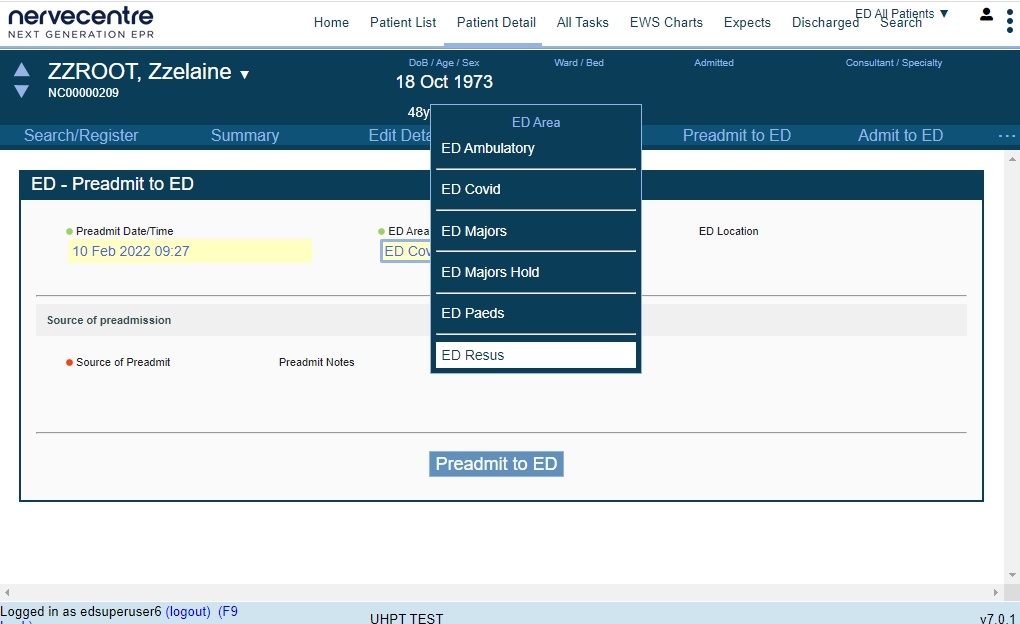Open Search/Register in the patient toolbar
This screenshot has width=1020, height=624.
81,135
